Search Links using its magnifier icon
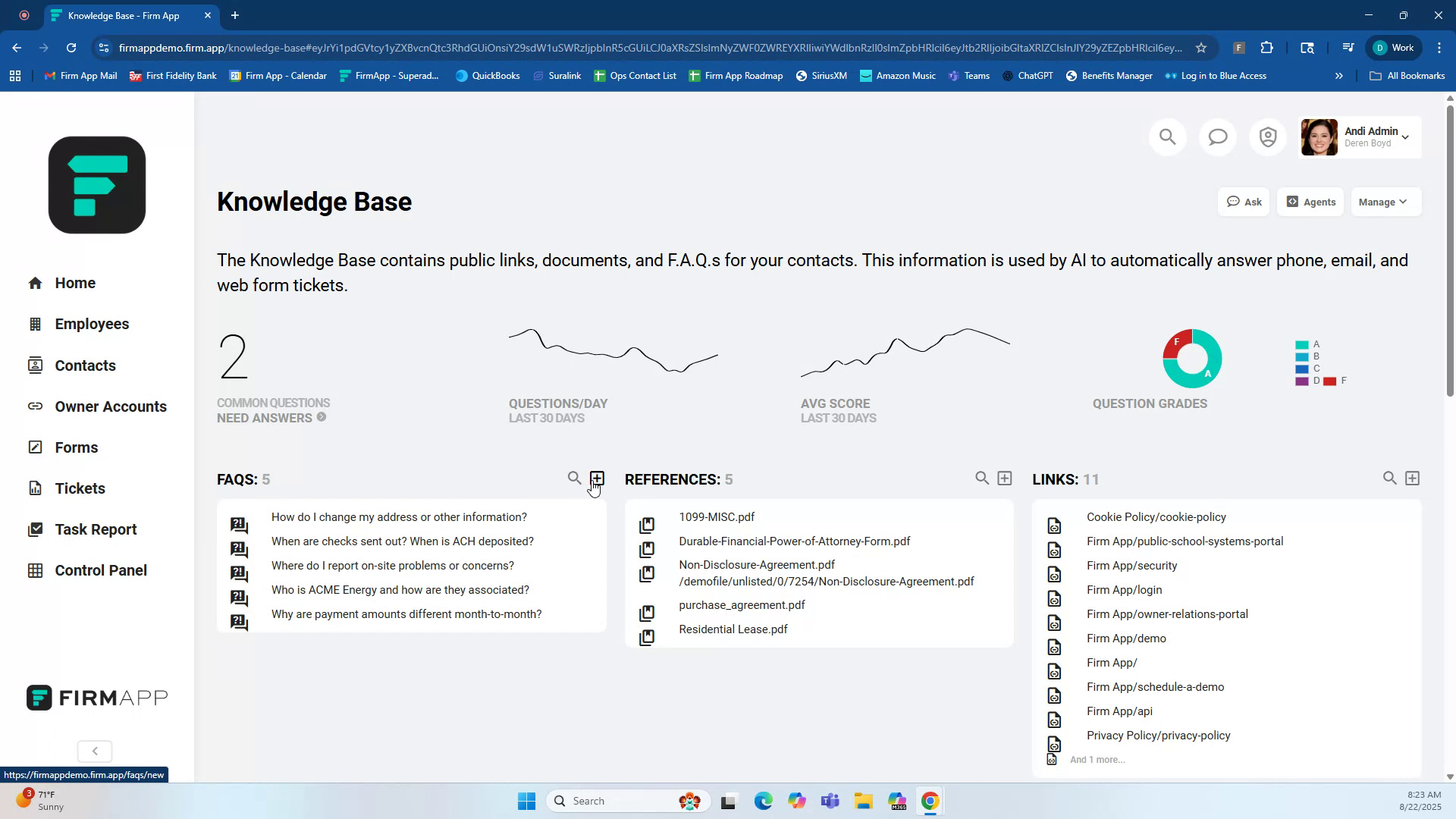1456x819 pixels. (1389, 478)
